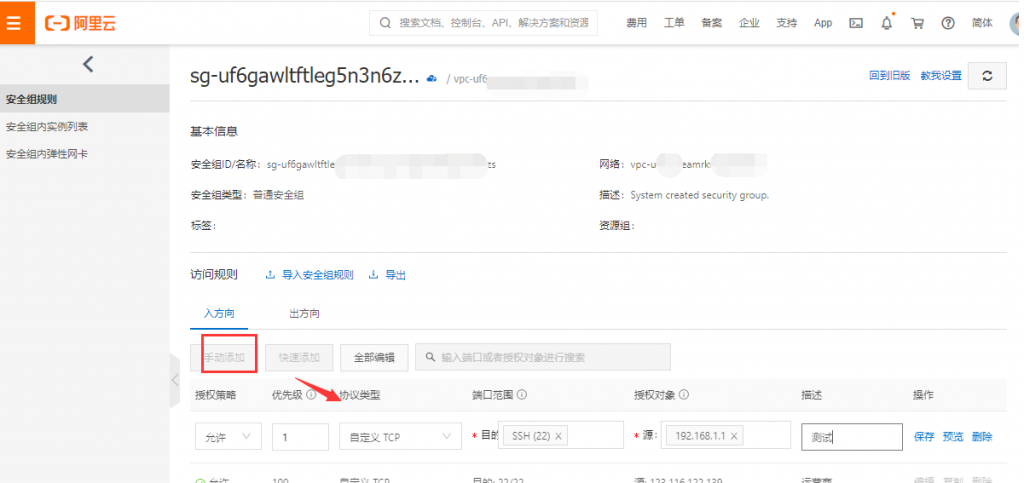Collapse the sidebar with back chevron

click(87, 64)
